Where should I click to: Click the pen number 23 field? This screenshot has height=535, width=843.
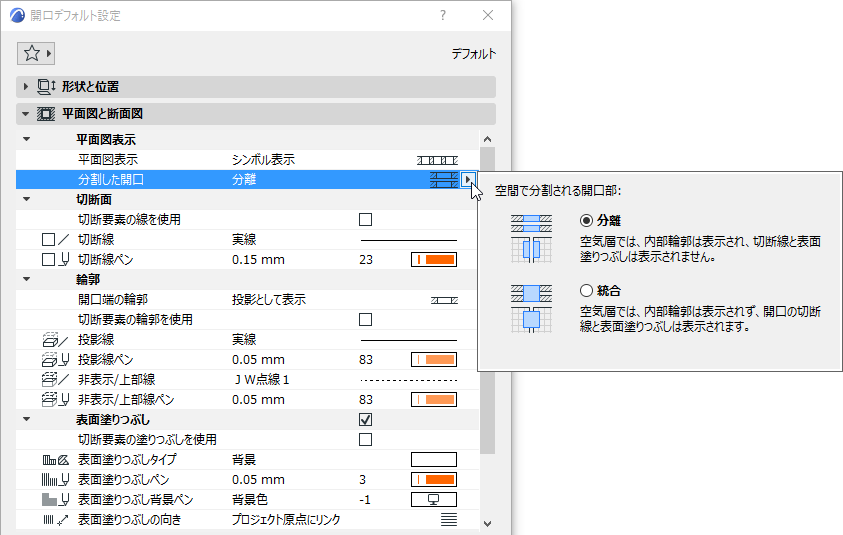366,260
